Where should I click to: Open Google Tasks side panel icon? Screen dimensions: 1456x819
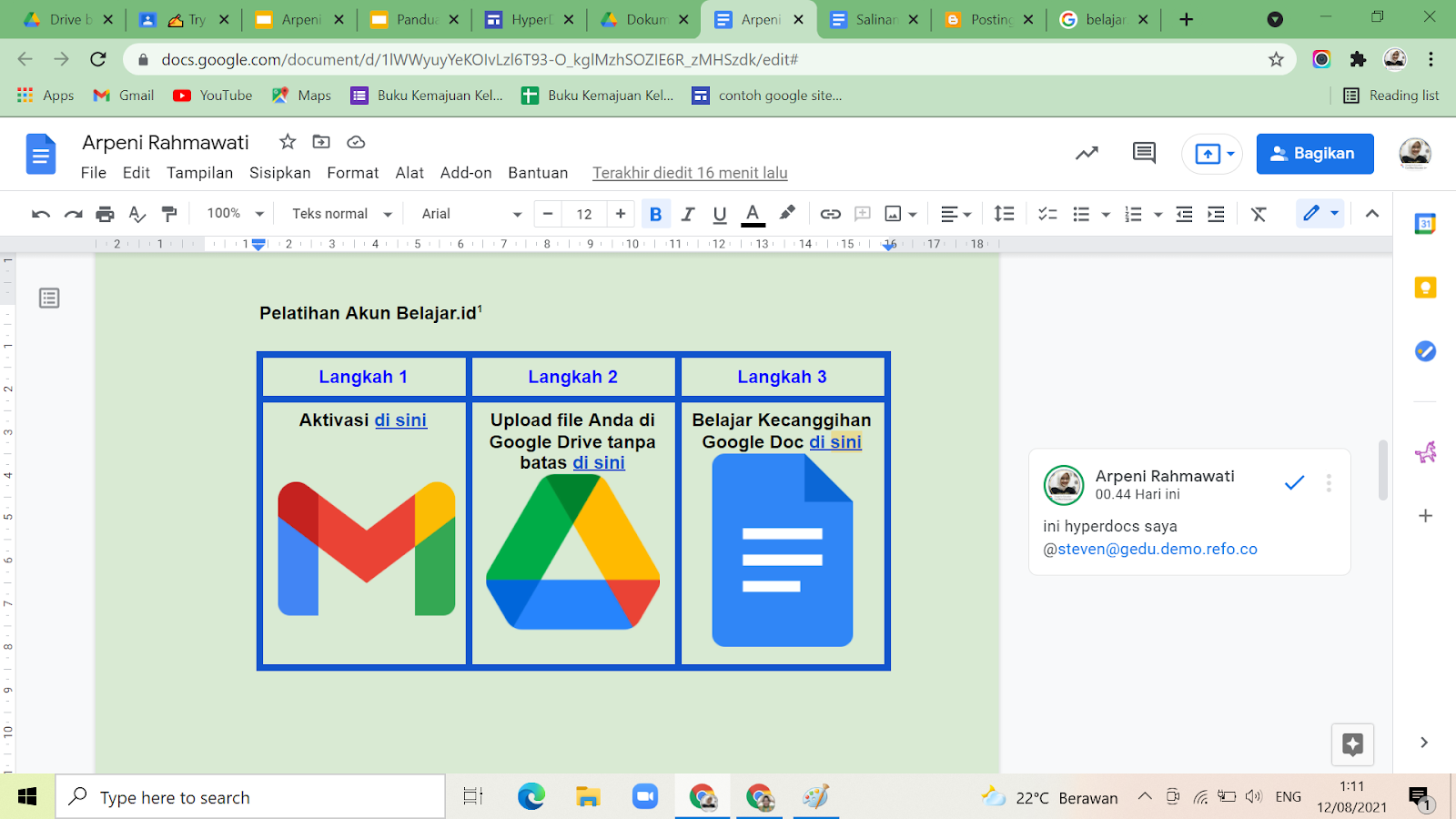tap(1425, 351)
